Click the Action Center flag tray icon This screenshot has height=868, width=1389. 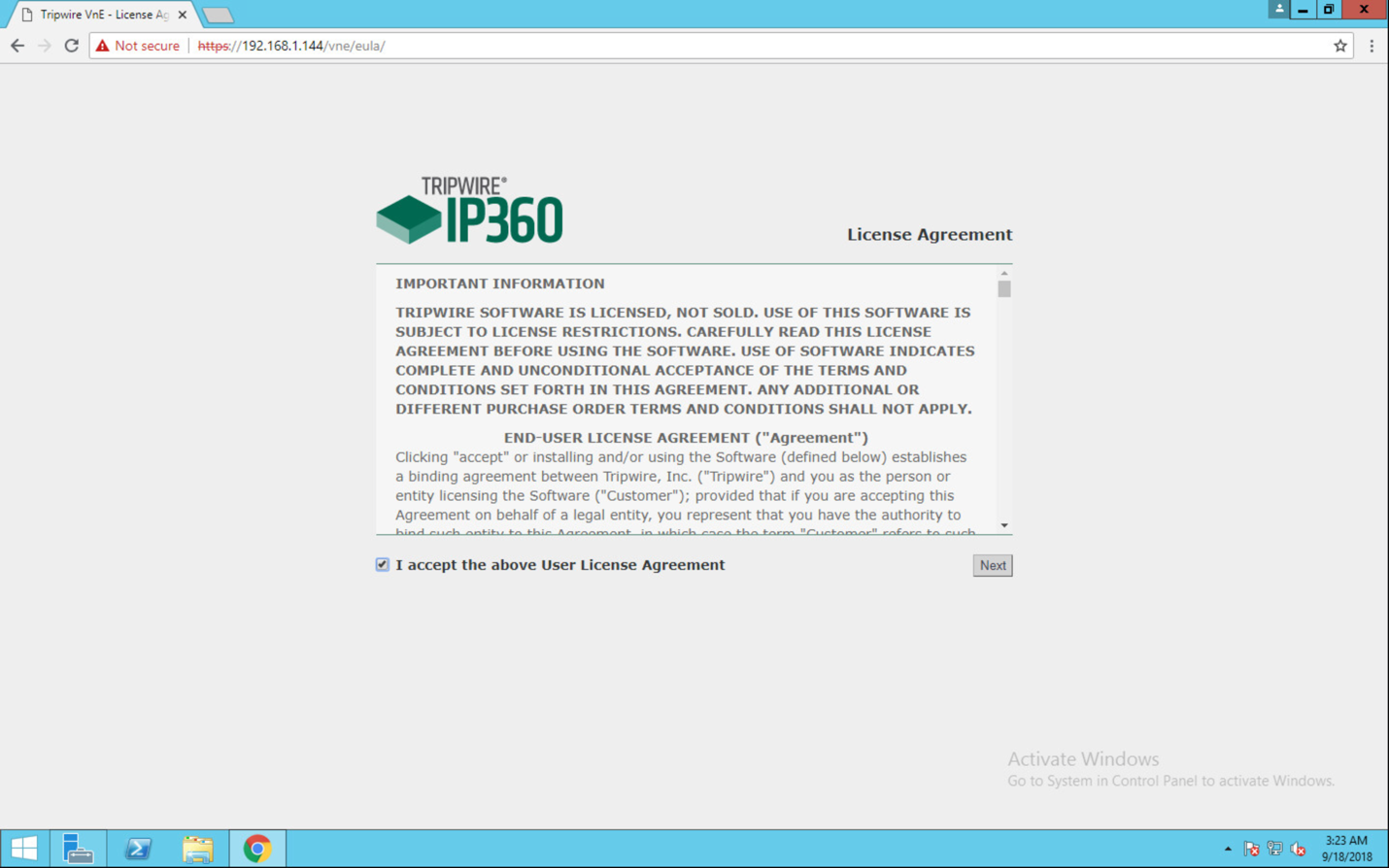(1251, 849)
